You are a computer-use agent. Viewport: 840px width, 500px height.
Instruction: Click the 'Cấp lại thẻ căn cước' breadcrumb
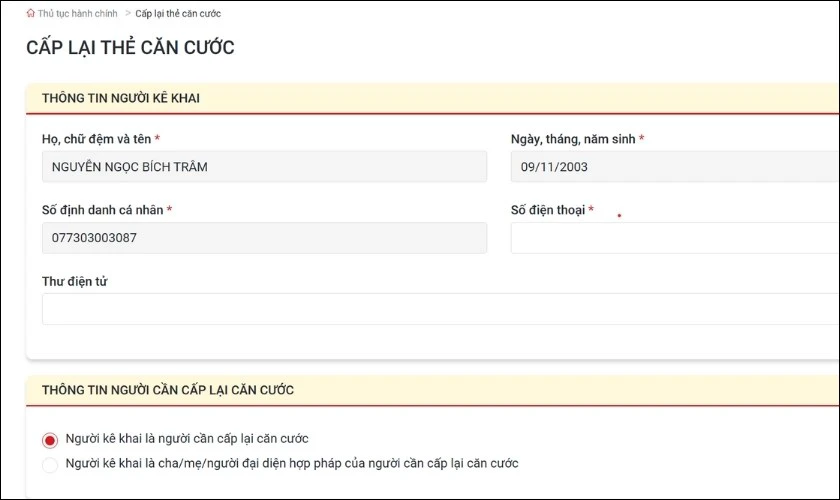[178, 13]
